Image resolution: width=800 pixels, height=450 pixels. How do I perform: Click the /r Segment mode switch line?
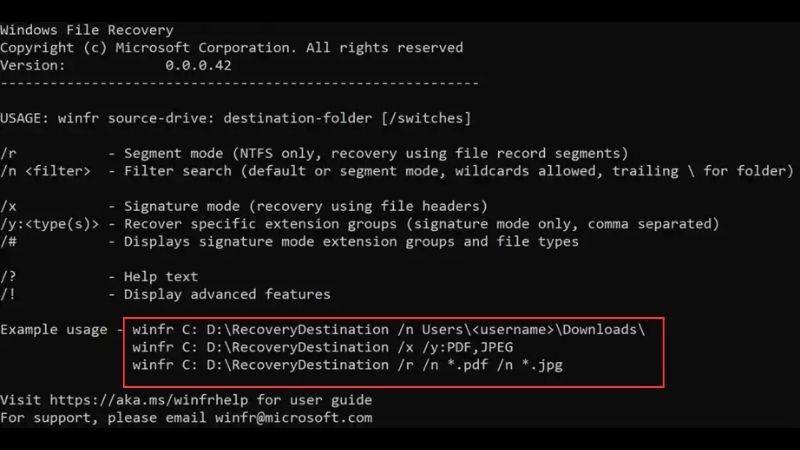[314, 154]
